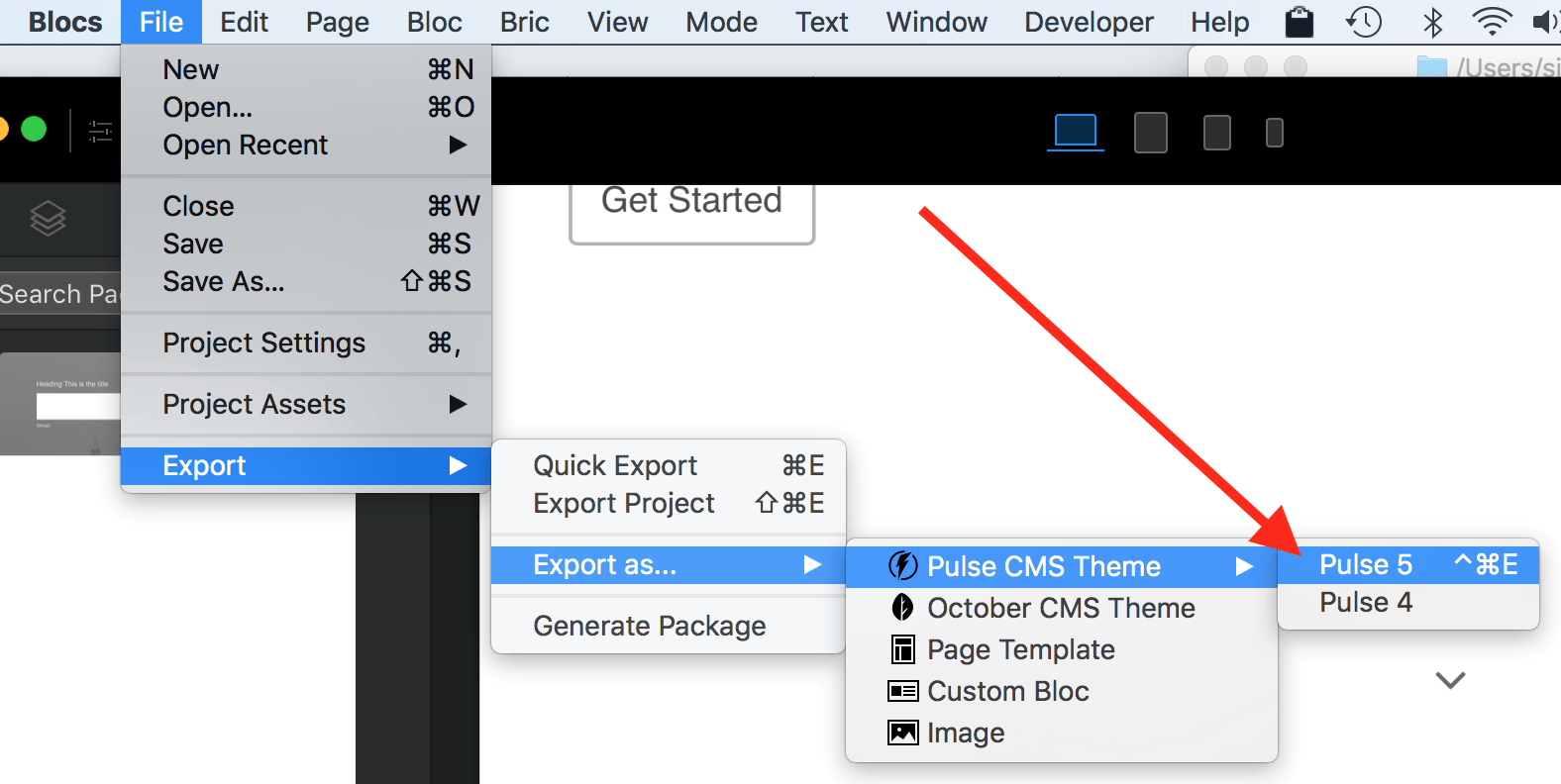Image resolution: width=1561 pixels, height=784 pixels.
Task: Choose Pulse 4 export option
Action: point(1366,602)
